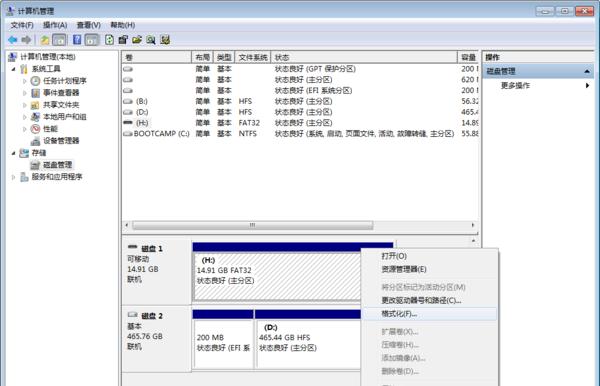Screen dimensions: 600x386
Task: Choose 资源管理器(E) from context menu
Action: pos(429,269)
